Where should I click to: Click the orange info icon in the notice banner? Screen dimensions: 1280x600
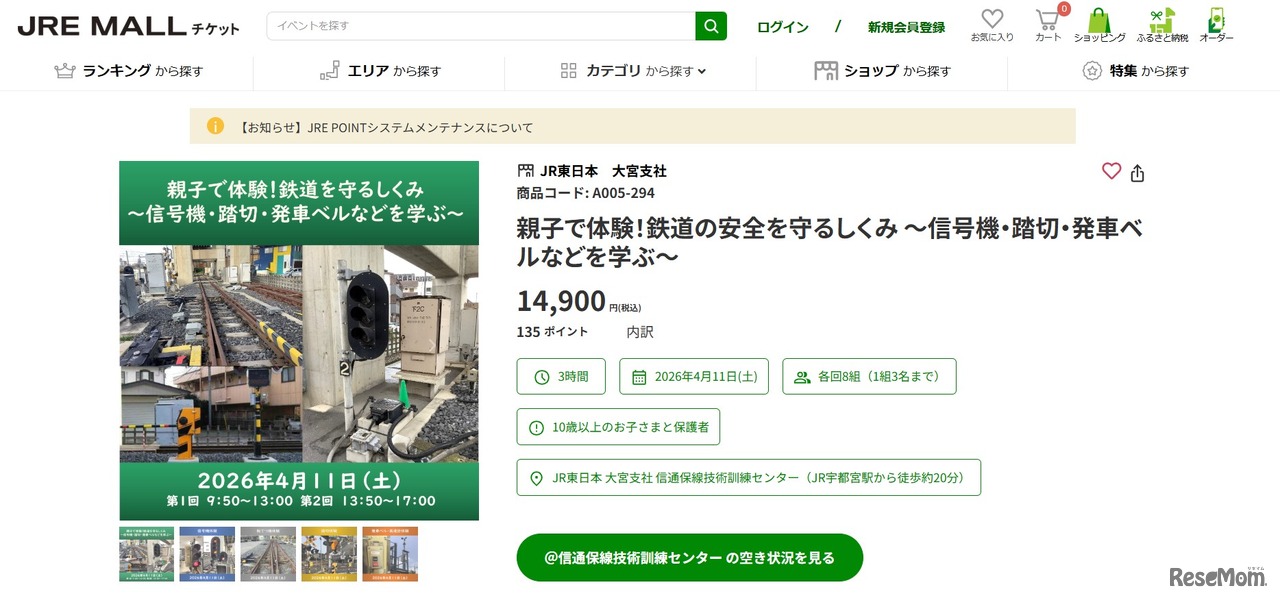pyautogui.click(x=216, y=127)
